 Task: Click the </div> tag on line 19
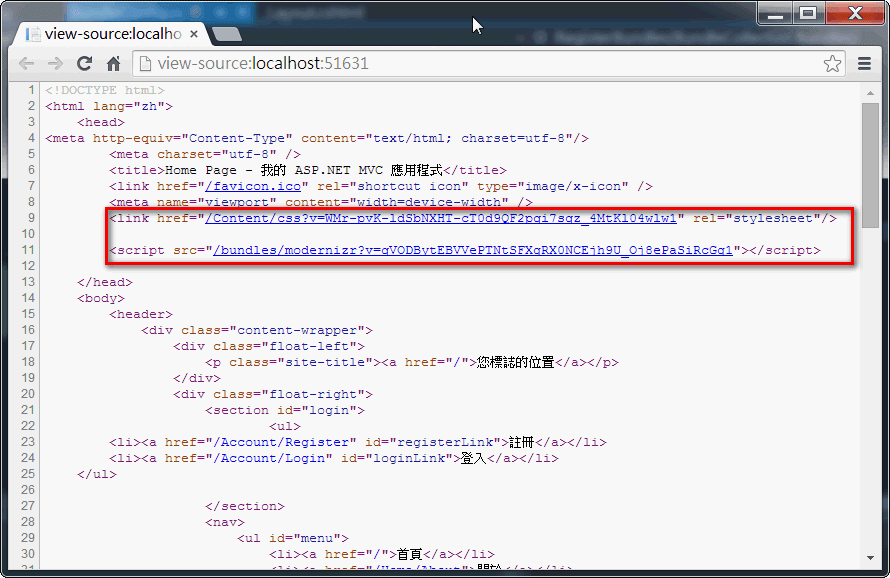197,378
